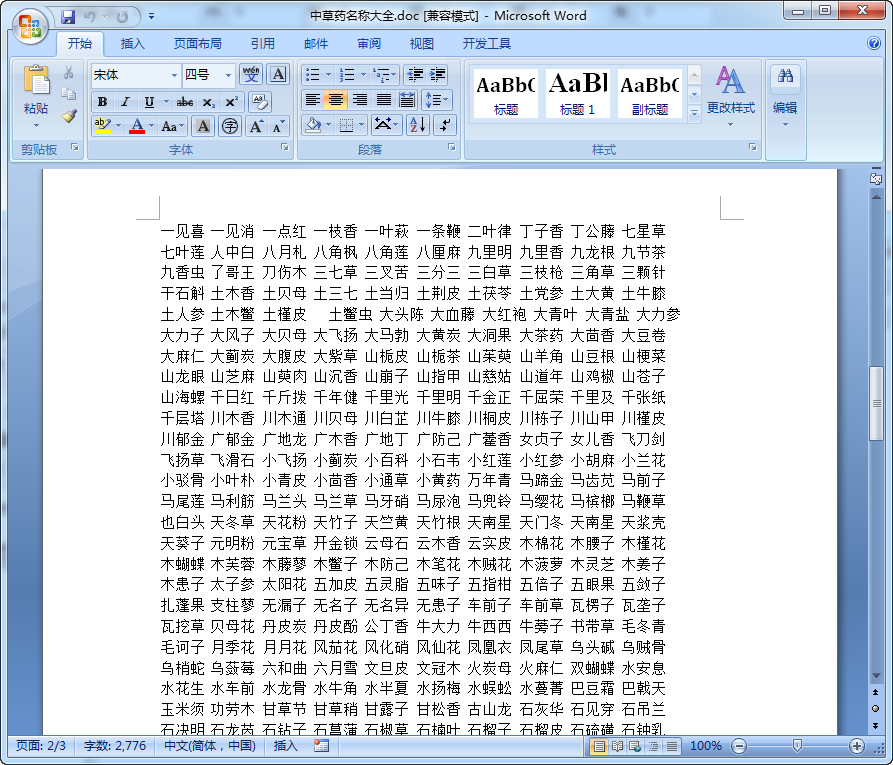This screenshot has height=765, width=893.
Task: Add character border icon
Action: pos(278,75)
